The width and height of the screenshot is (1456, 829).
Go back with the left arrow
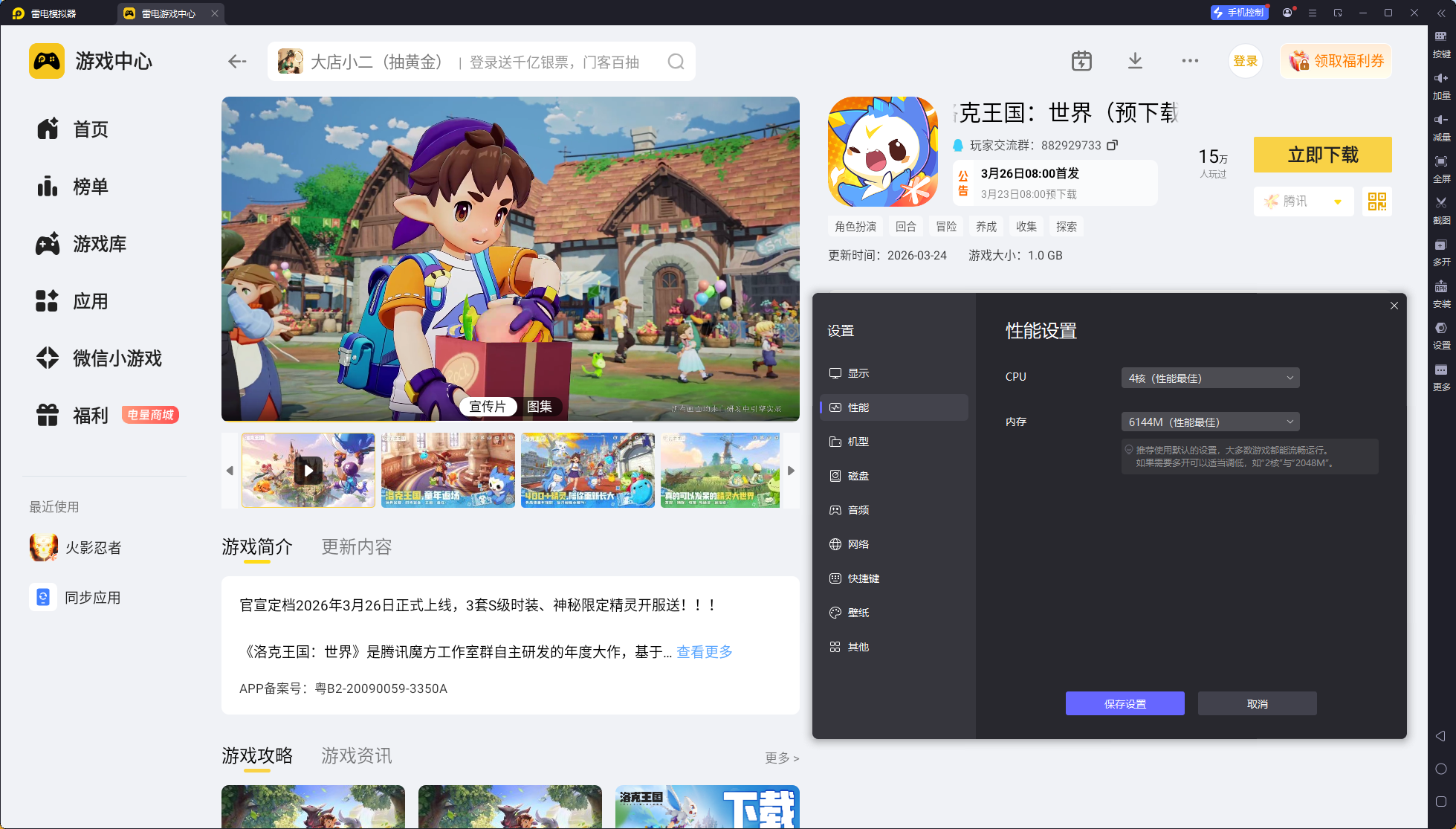(x=237, y=62)
